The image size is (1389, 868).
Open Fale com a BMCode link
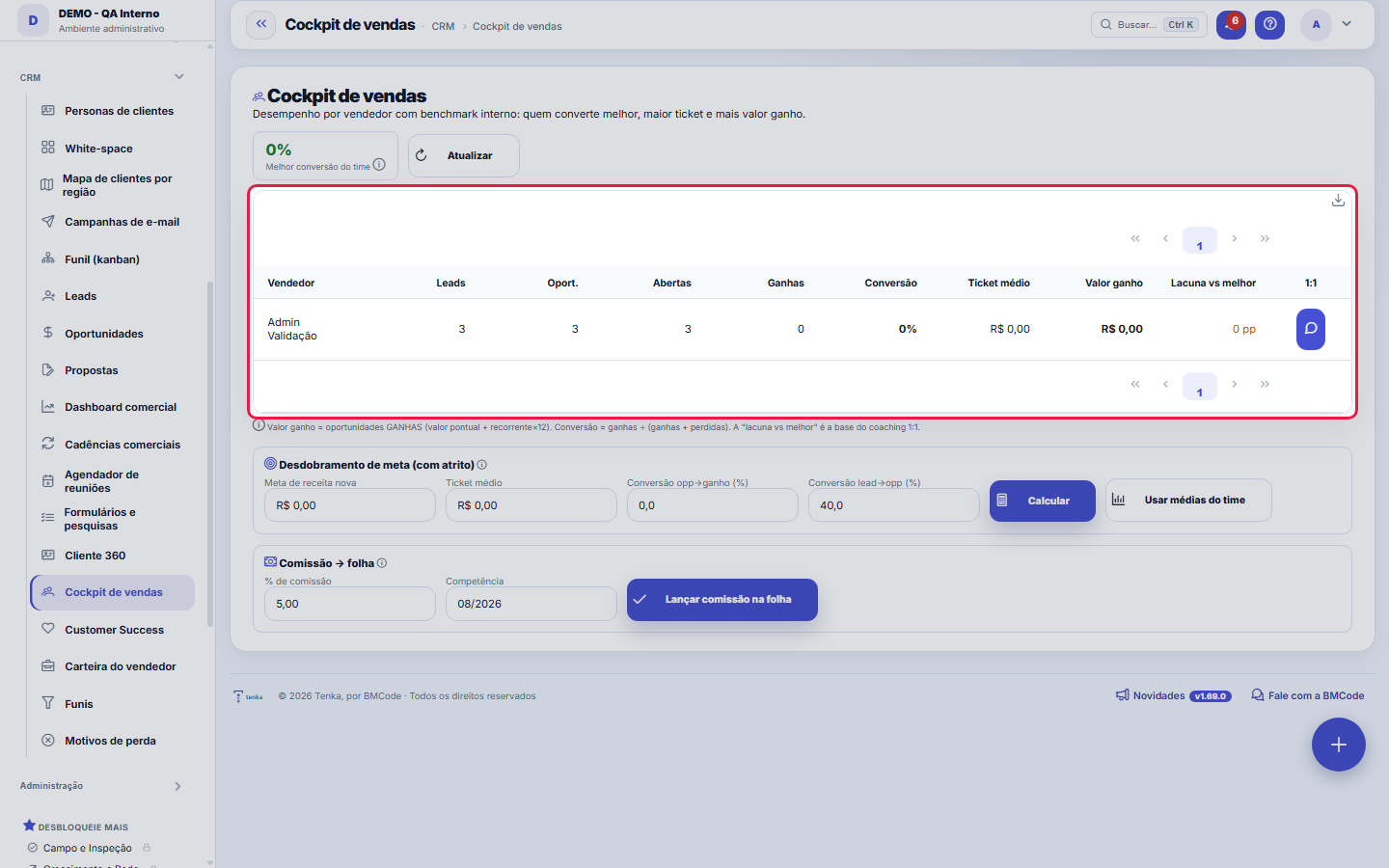(x=1308, y=695)
